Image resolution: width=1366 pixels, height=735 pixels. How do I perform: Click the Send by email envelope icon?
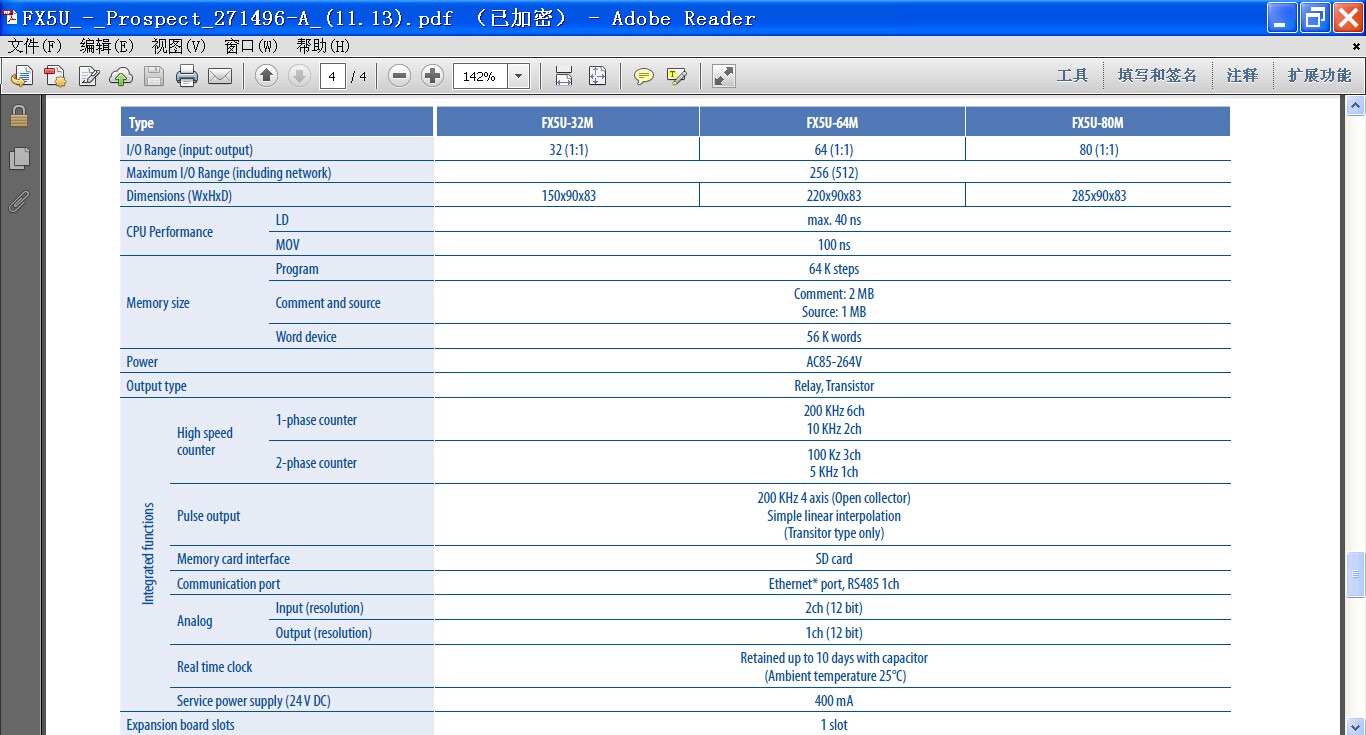click(x=220, y=76)
